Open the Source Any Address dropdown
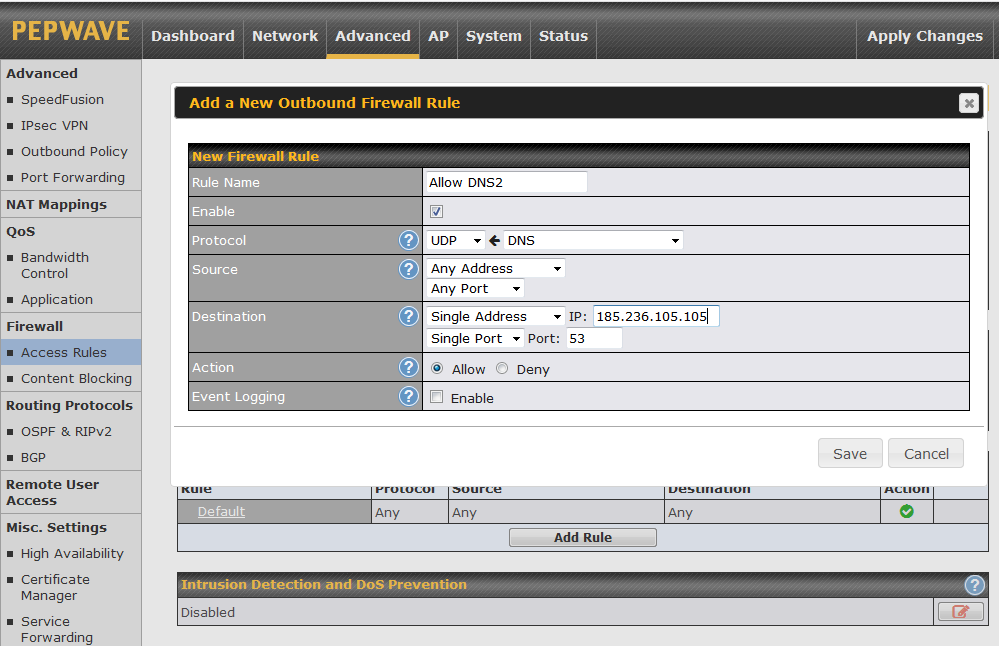 click(495, 267)
